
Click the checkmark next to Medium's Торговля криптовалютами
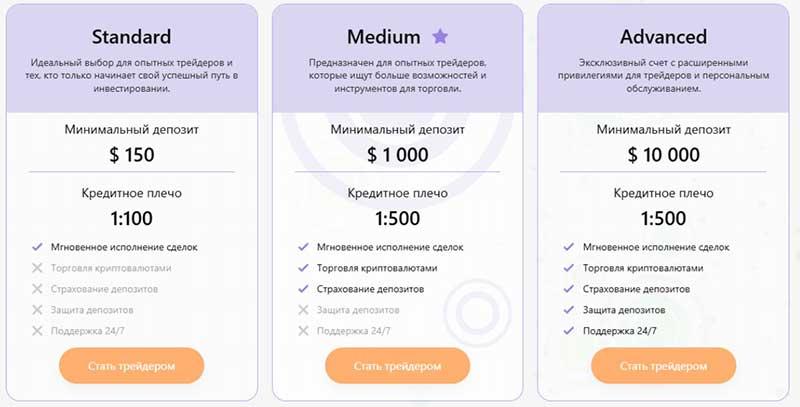coord(303,268)
